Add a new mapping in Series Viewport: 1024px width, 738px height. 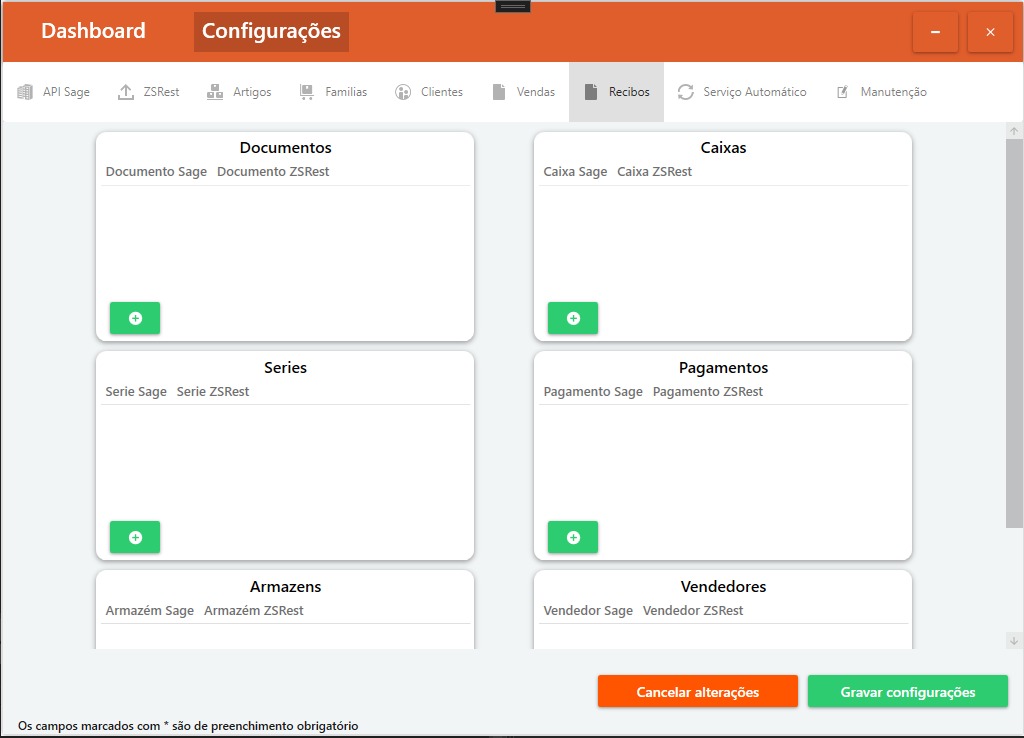[135, 537]
